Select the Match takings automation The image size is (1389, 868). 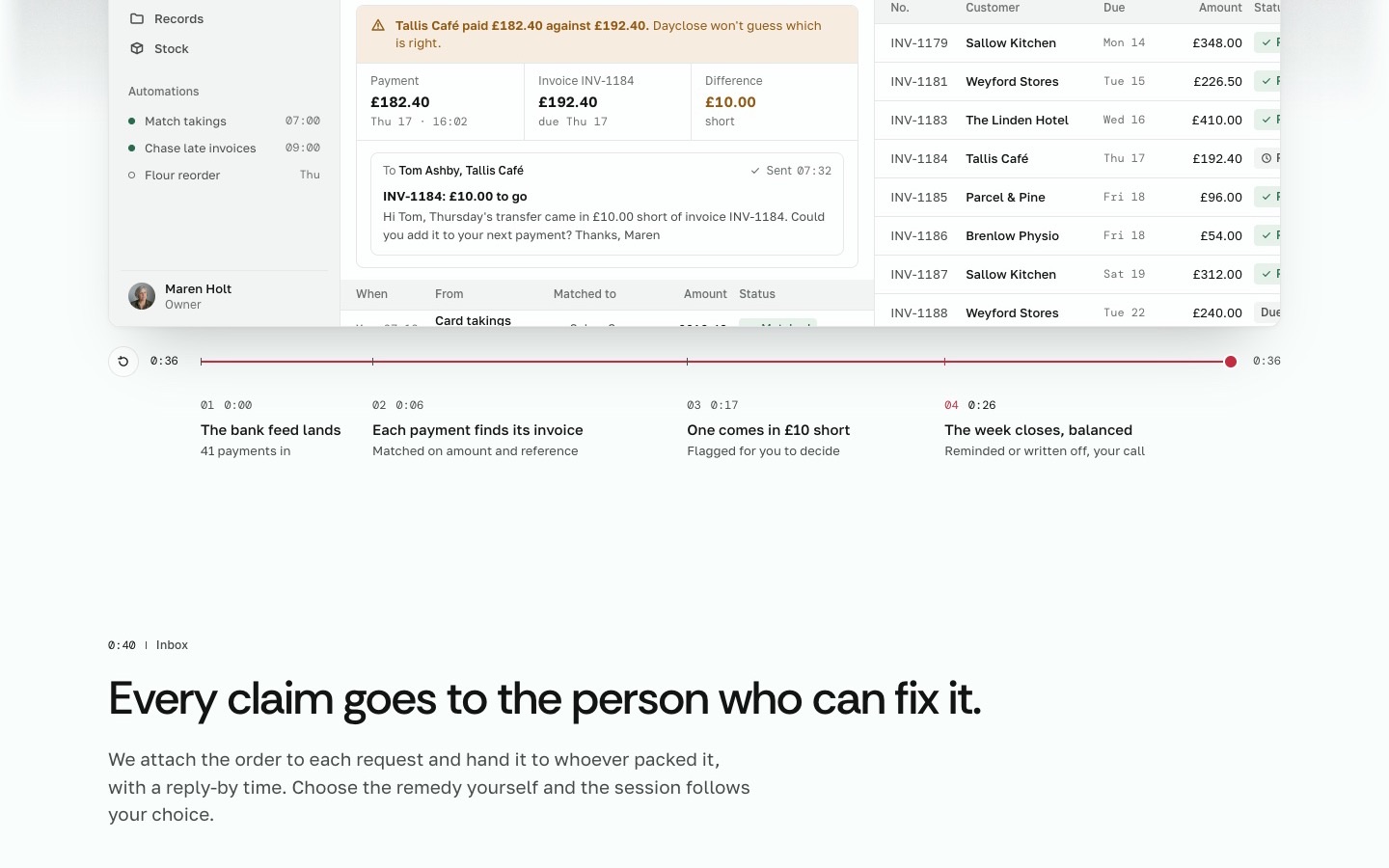[224, 121]
